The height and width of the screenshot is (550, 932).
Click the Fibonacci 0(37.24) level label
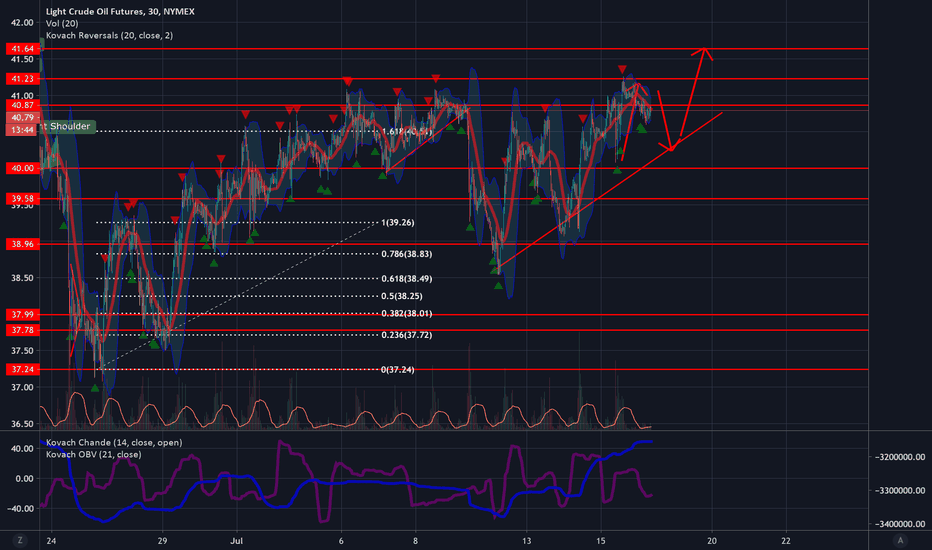[x=398, y=370]
